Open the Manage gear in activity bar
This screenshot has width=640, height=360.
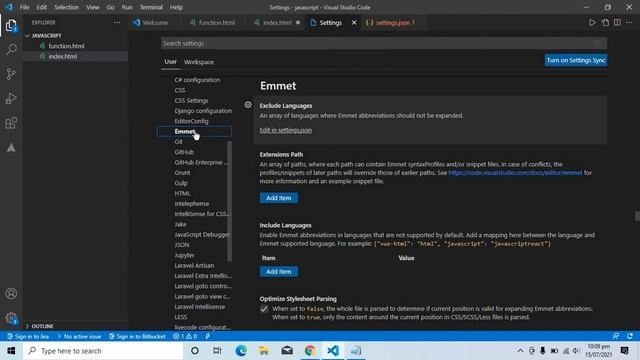tap(11, 318)
